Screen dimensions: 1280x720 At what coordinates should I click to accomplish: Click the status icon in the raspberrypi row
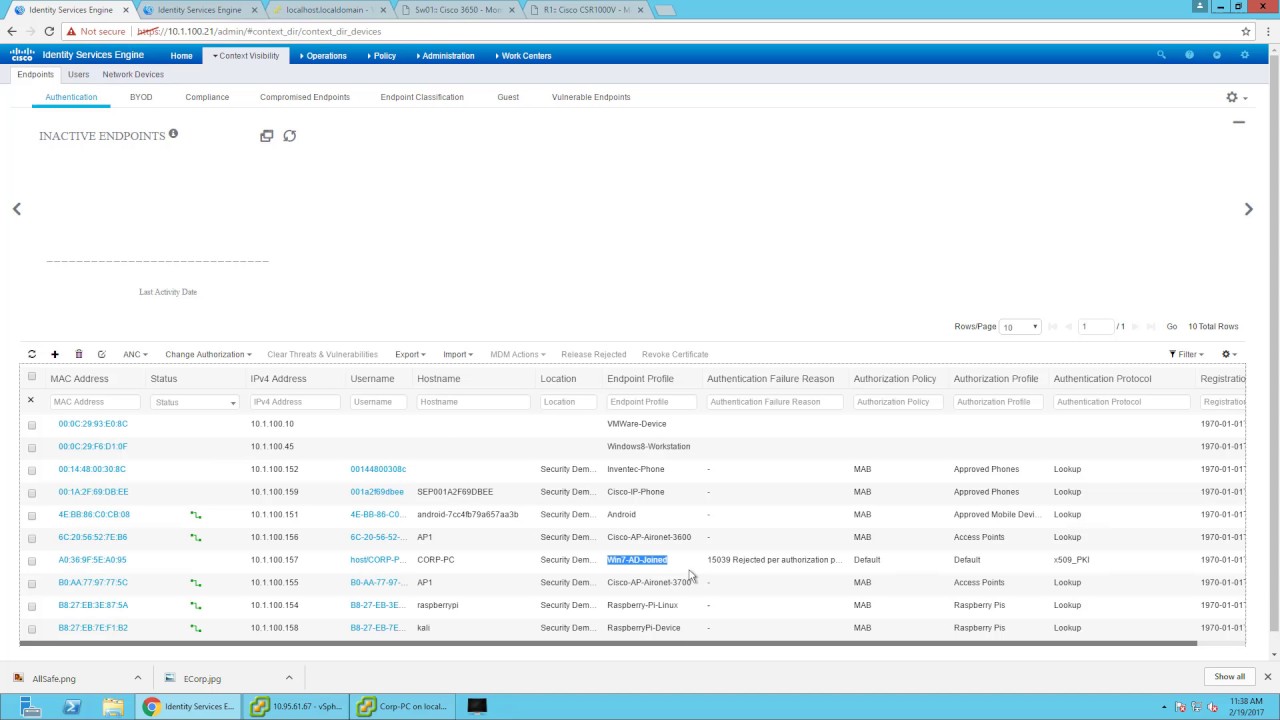coord(196,605)
